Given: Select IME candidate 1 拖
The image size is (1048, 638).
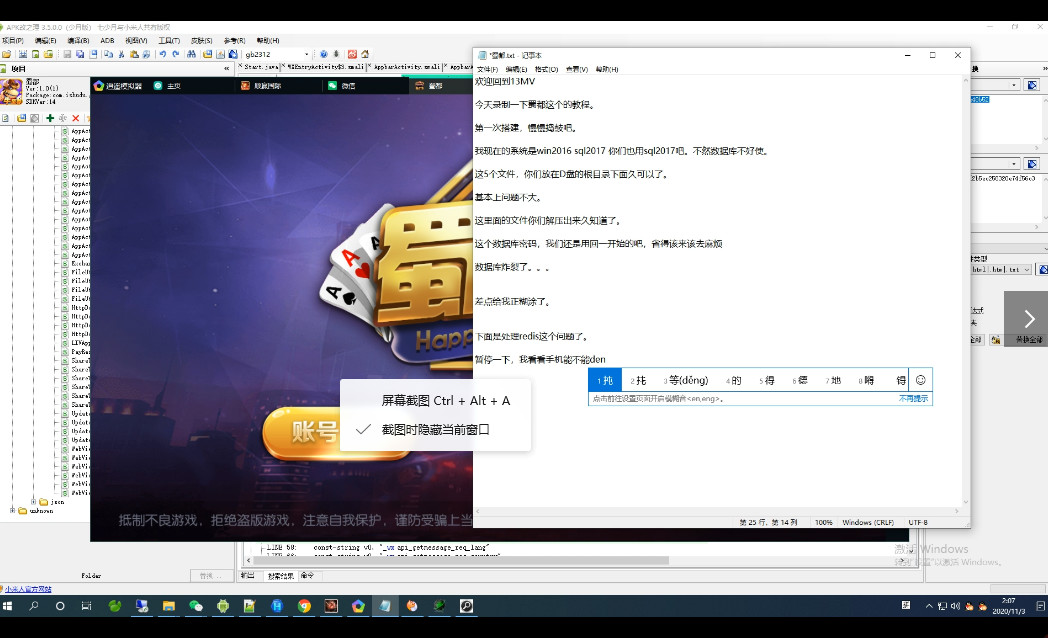Looking at the screenshot, I should (605, 380).
